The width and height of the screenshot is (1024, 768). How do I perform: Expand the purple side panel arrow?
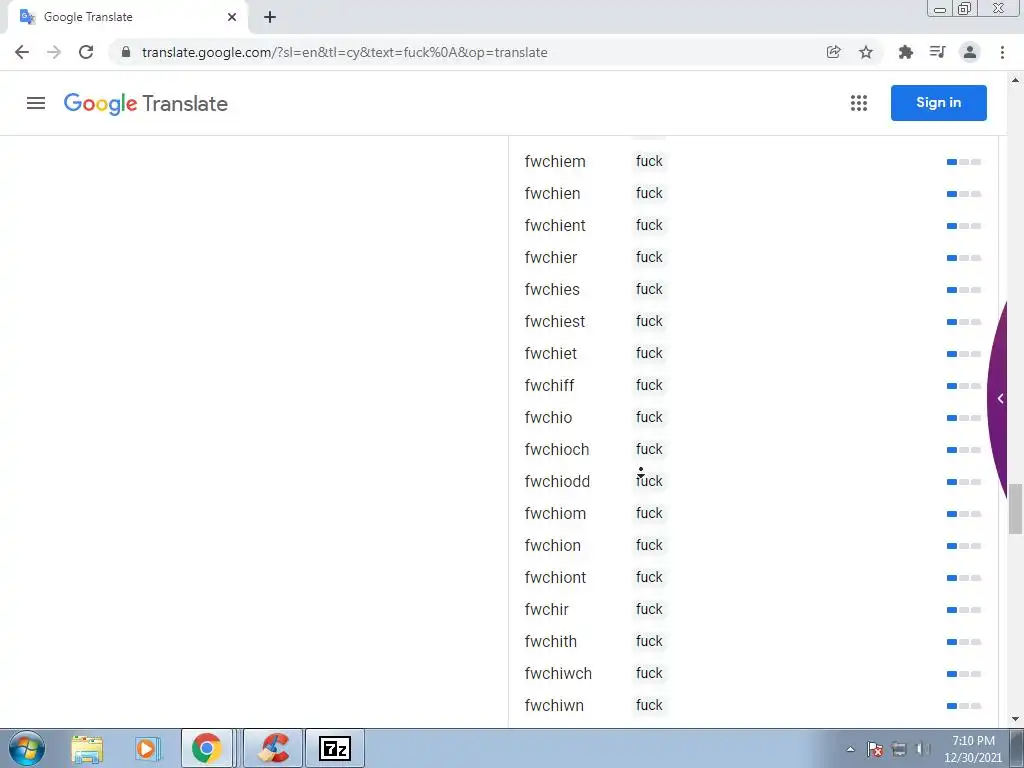point(1000,398)
